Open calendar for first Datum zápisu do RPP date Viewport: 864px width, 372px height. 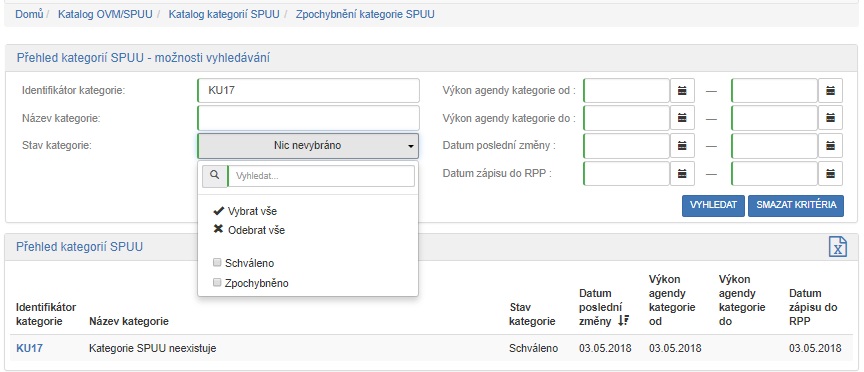click(682, 174)
